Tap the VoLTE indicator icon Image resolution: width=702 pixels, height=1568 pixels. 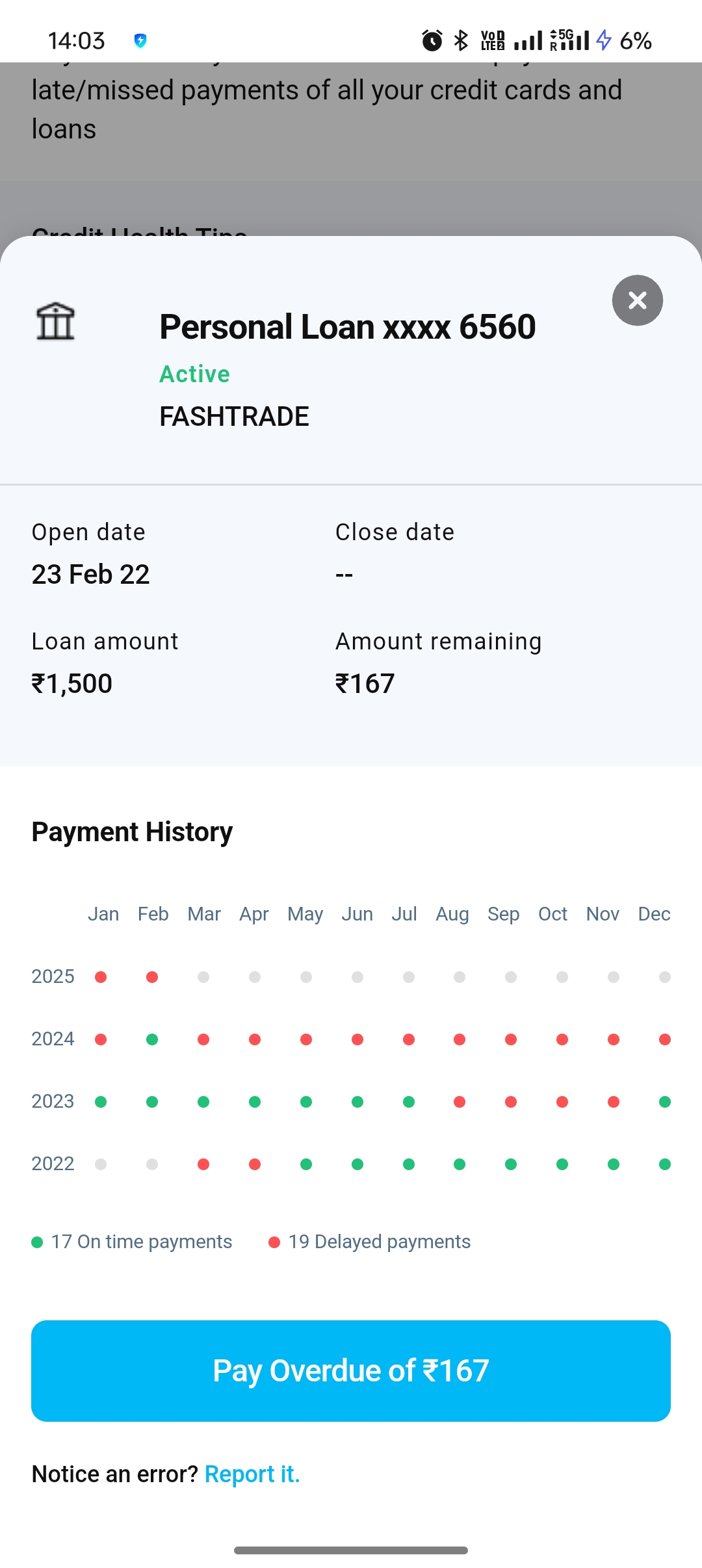[492, 40]
